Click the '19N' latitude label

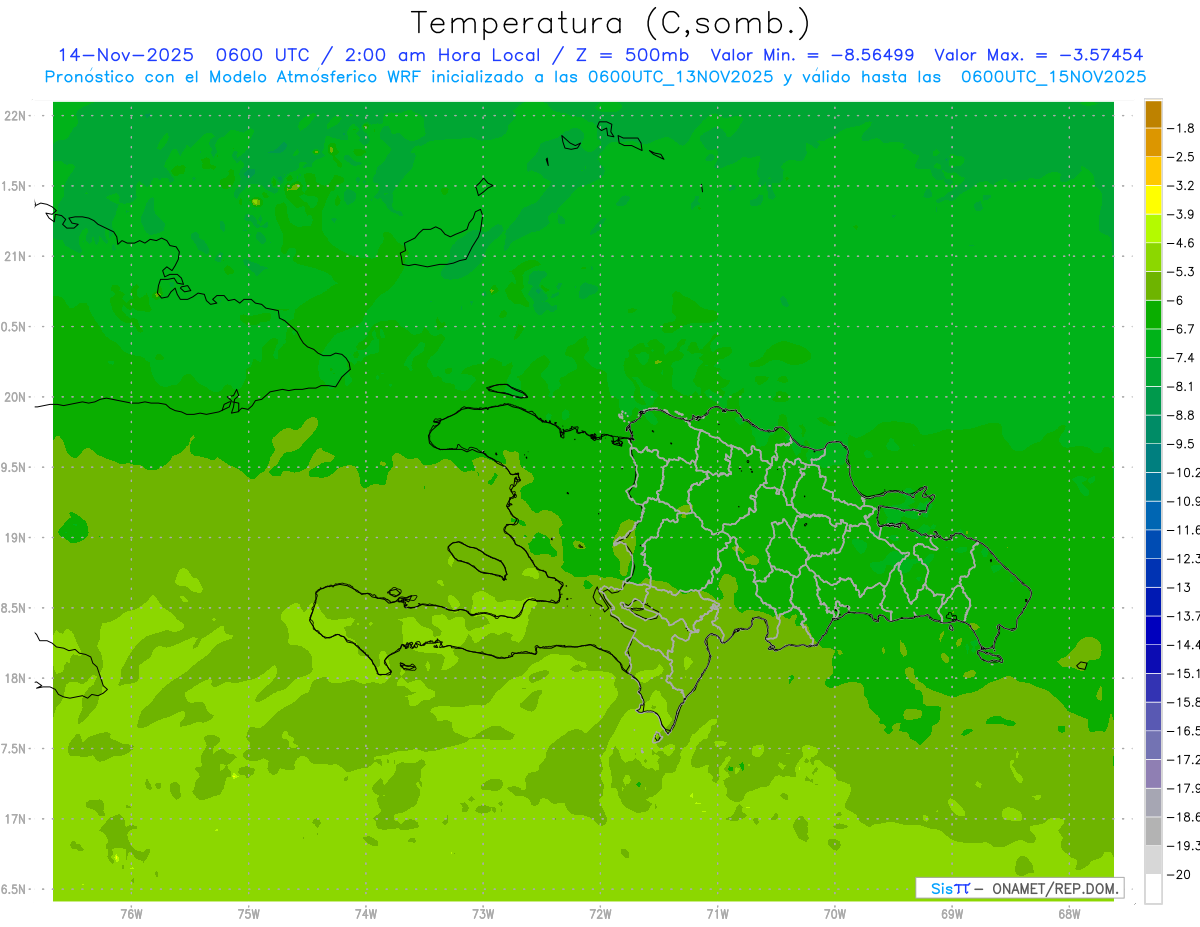15,538
